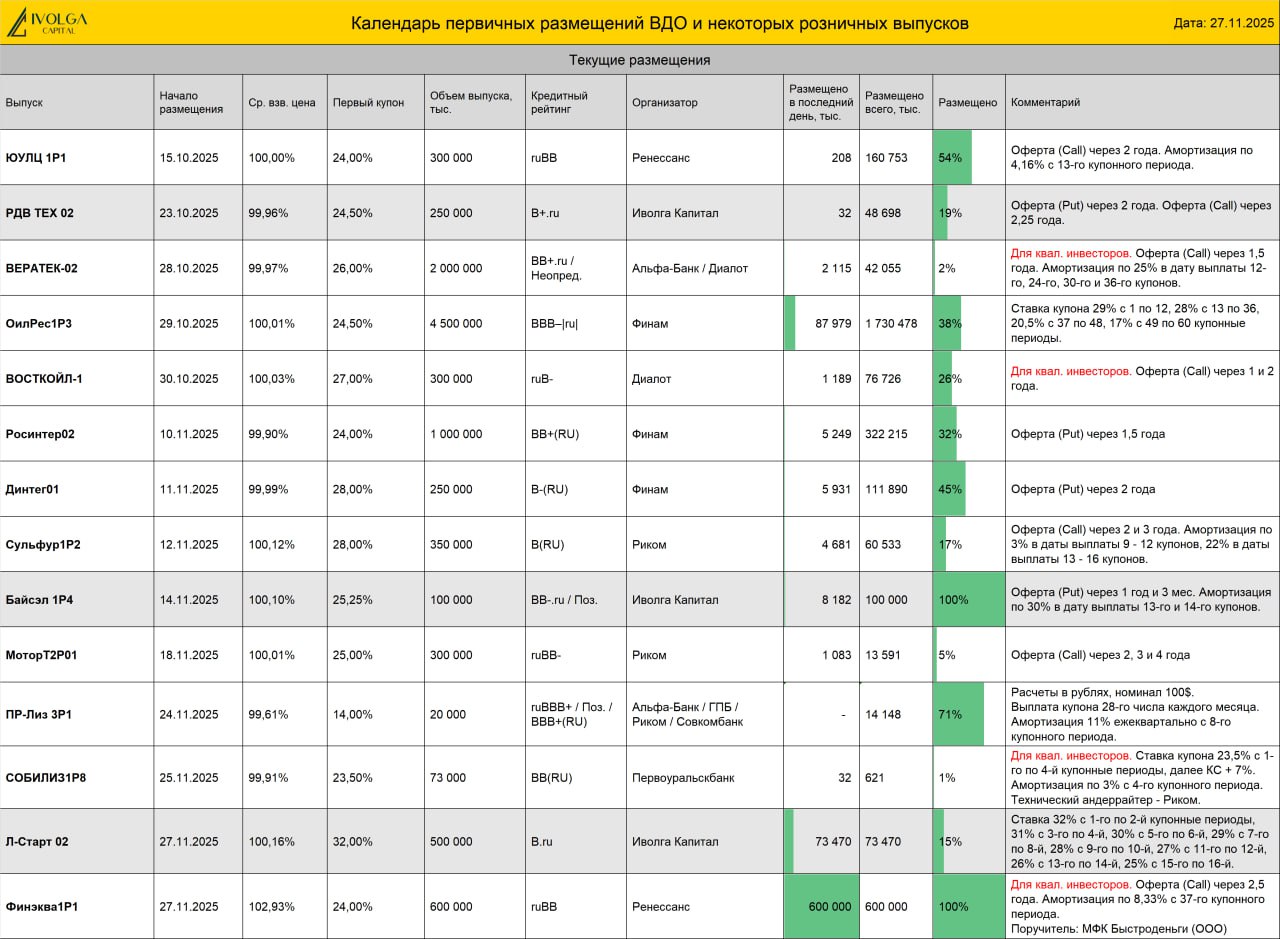Click start date 23.10.2025 for РДВ ТЕХ 02
This screenshot has height=939, width=1280.
pyautogui.click(x=189, y=213)
